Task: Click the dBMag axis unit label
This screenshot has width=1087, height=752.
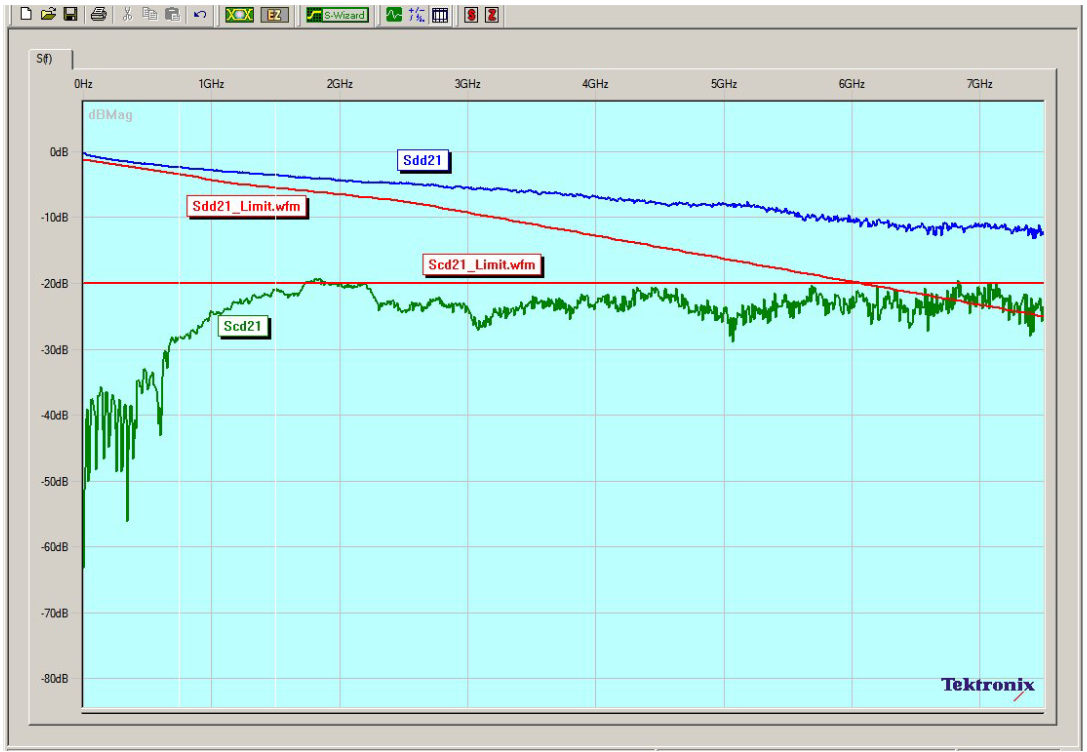Action: [110, 115]
